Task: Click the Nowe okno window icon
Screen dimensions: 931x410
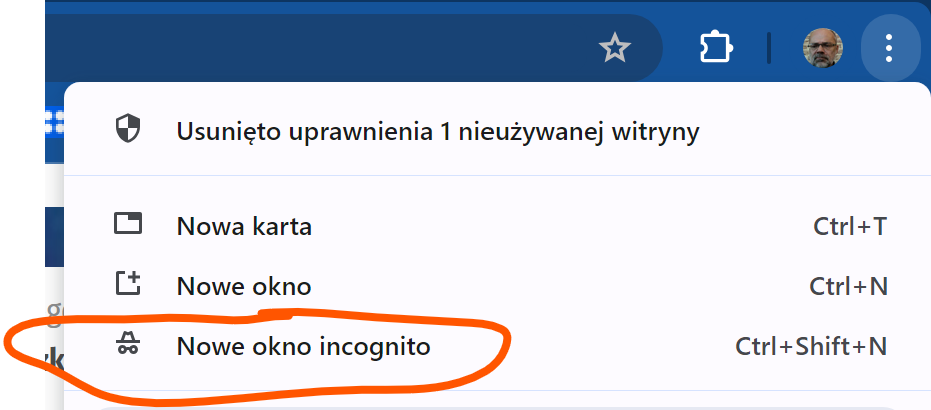Action: pyautogui.click(x=128, y=284)
